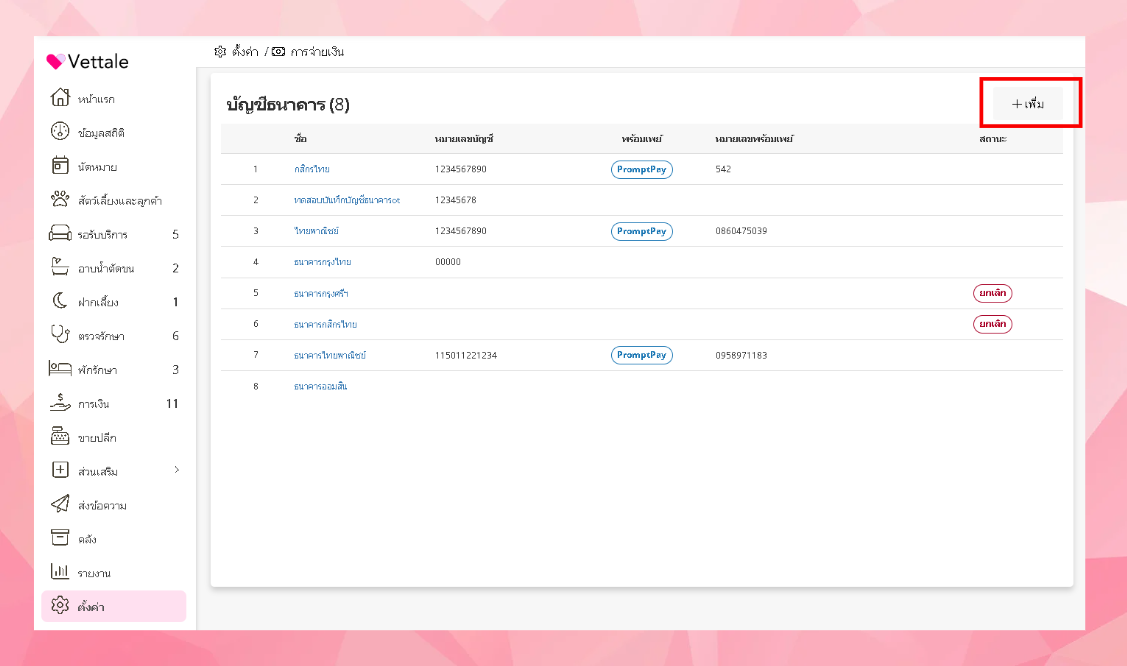
Task: Click the สถานะ column header
Action: click(993, 139)
